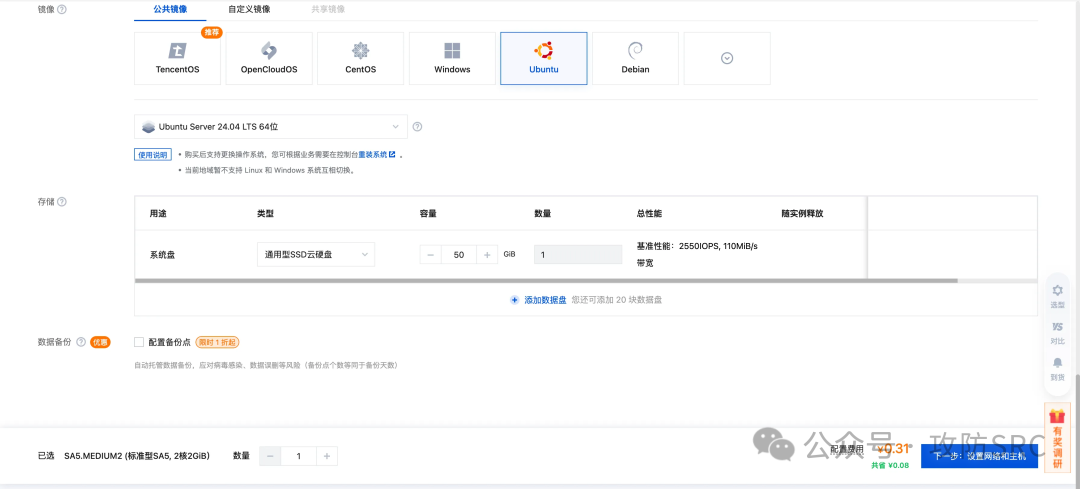Click the 限时1折起 promotion tag
The height and width of the screenshot is (489, 1080).
tap(217, 342)
